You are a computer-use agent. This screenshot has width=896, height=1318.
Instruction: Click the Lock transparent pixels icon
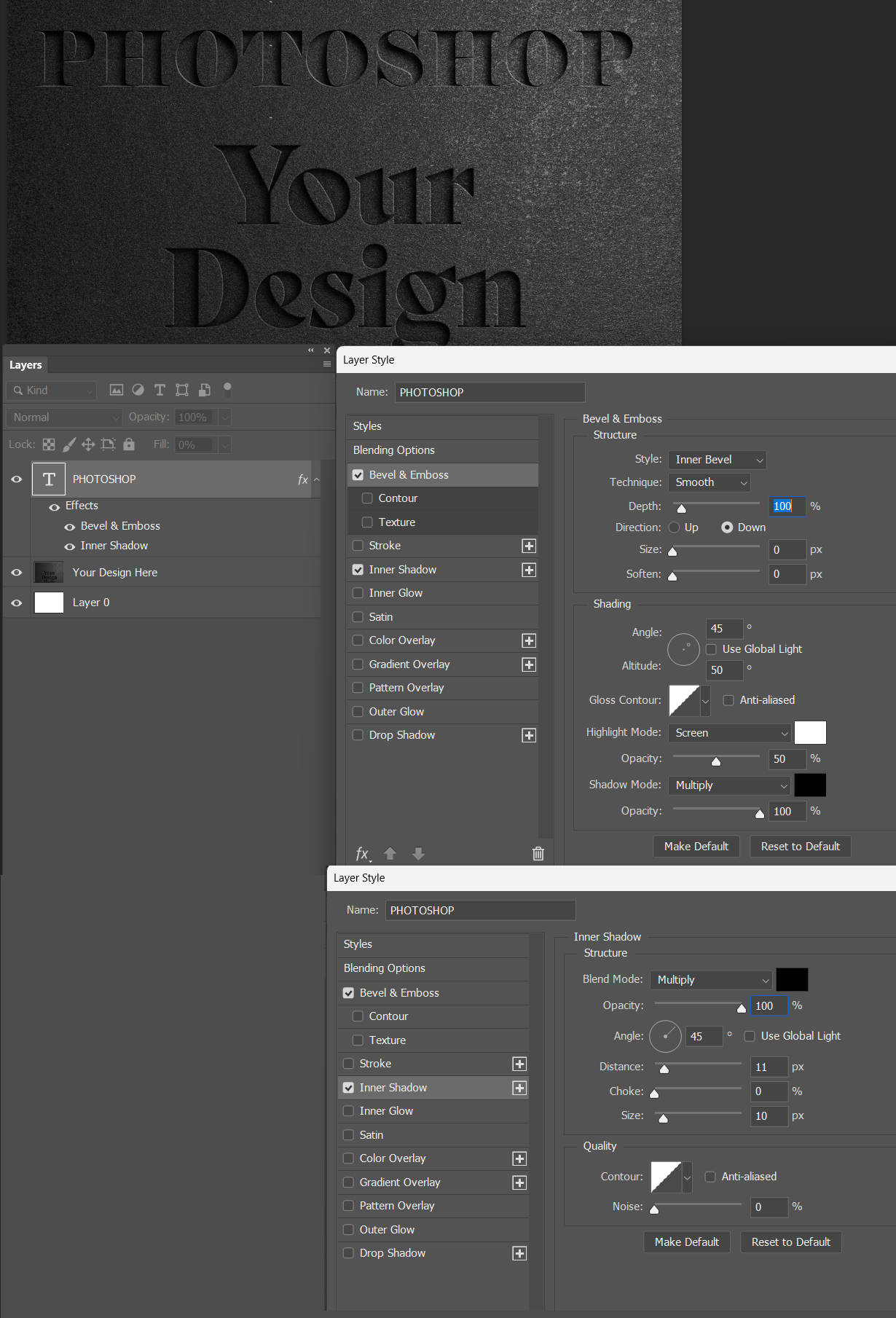(49, 444)
